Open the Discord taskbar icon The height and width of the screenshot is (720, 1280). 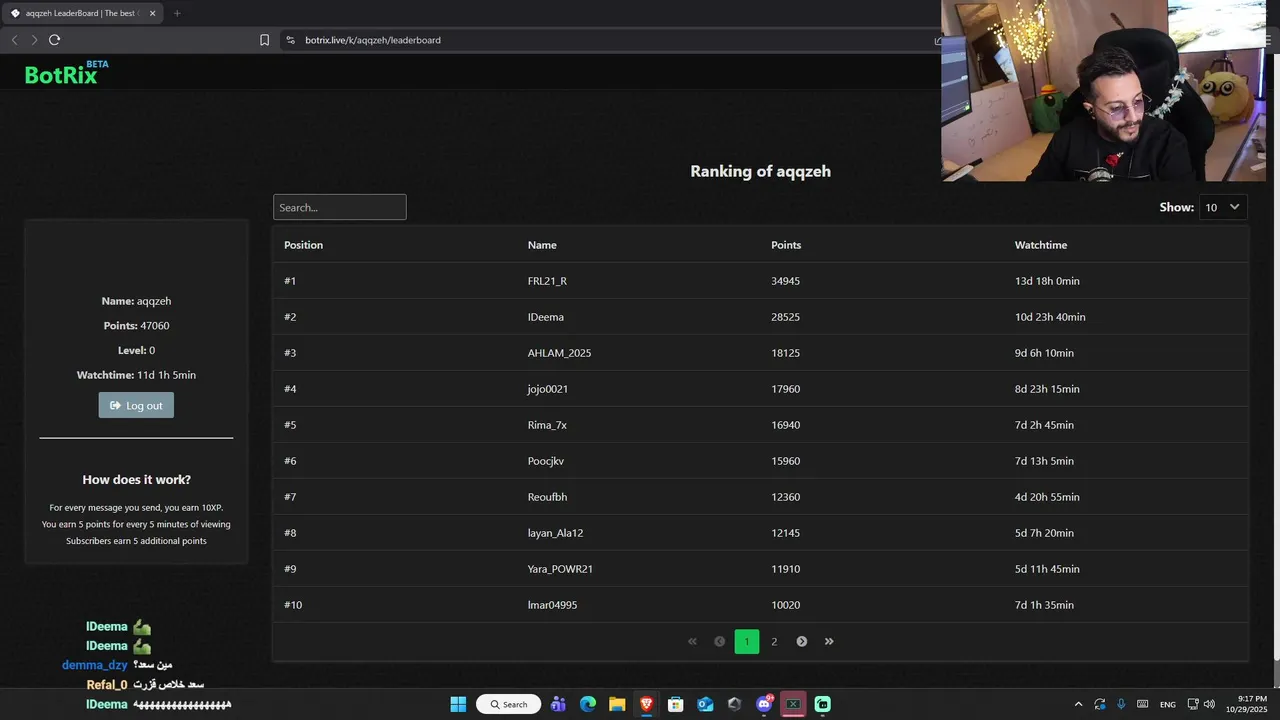pyautogui.click(x=765, y=704)
